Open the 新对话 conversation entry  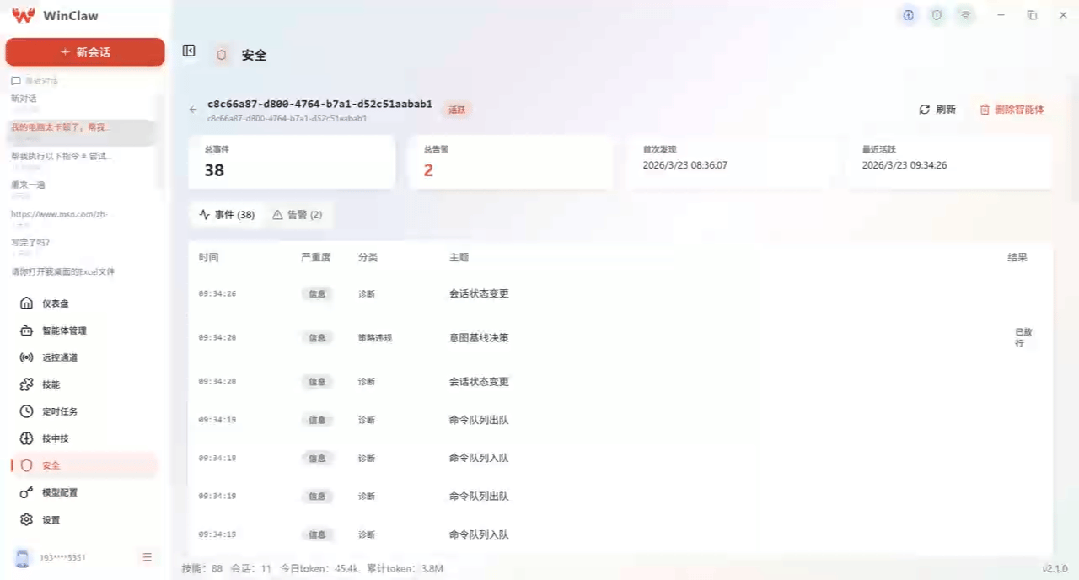click(81, 103)
